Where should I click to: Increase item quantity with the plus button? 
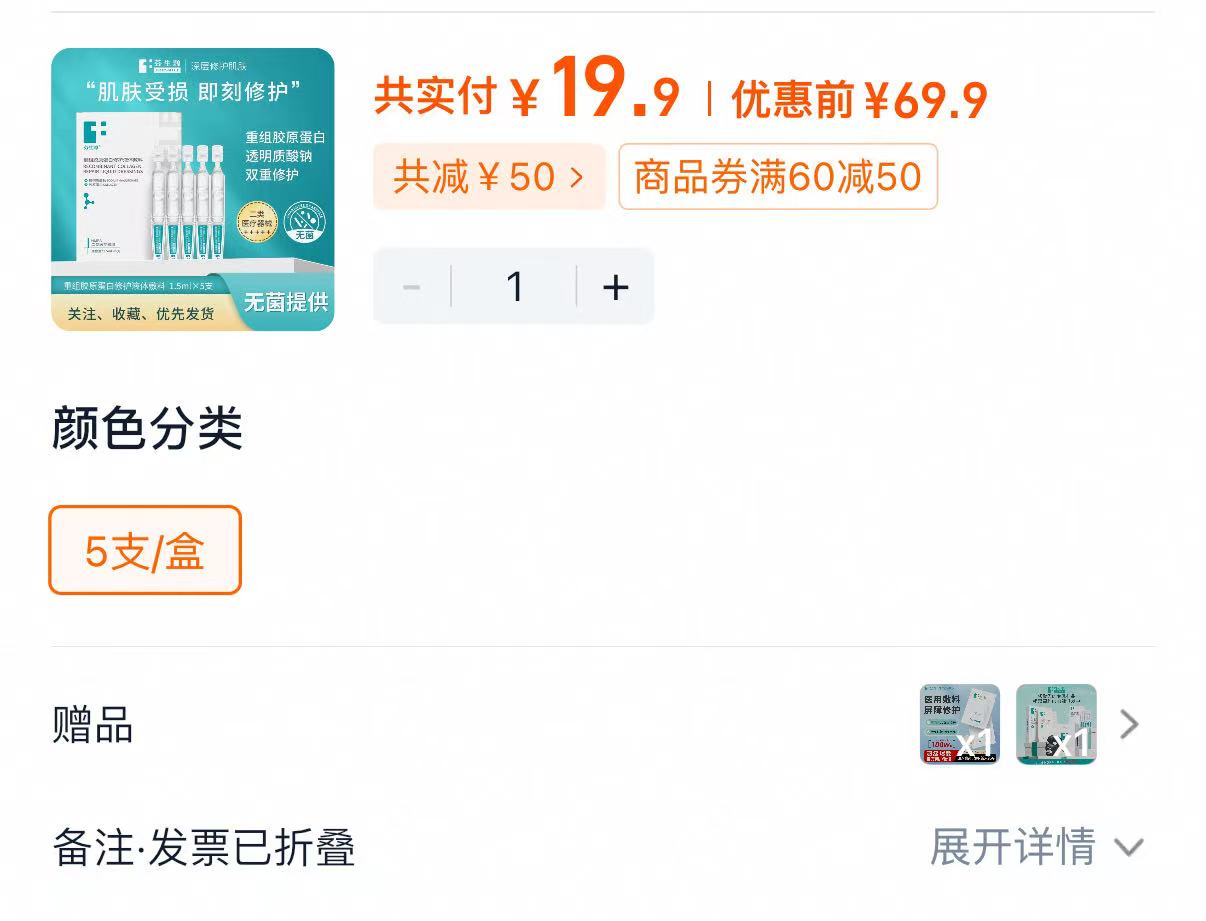point(616,286)
